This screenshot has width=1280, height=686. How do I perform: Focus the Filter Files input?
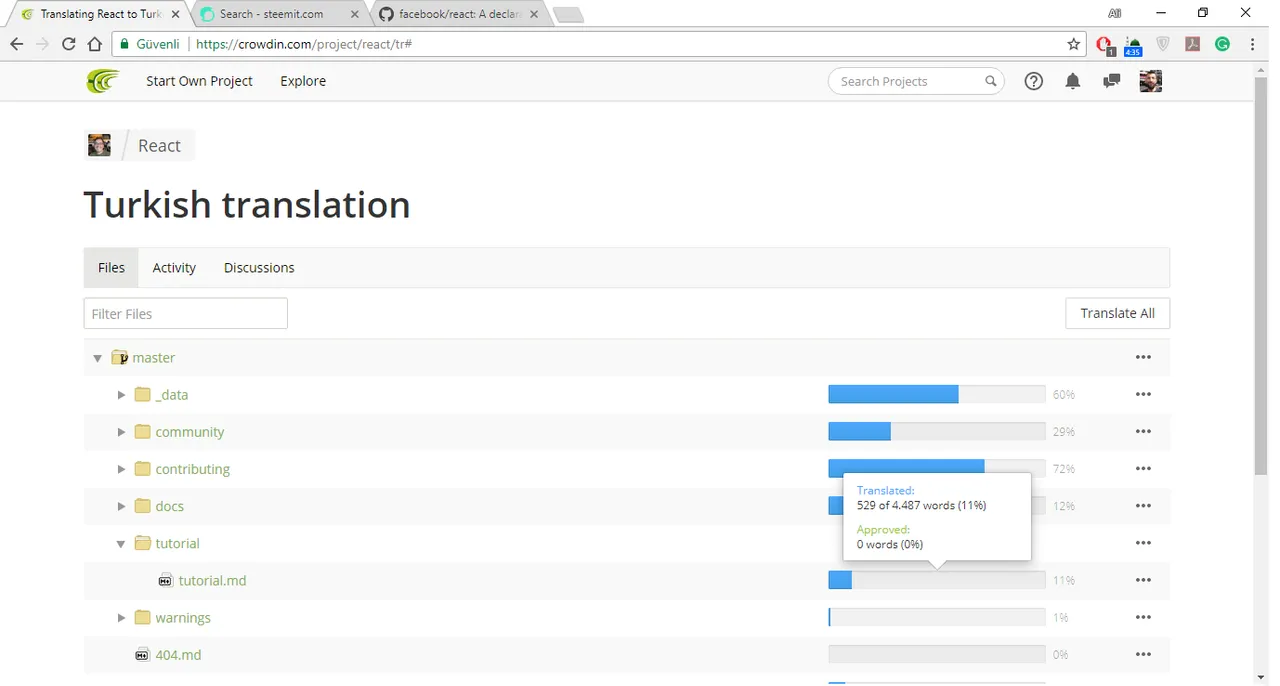pyautogui.click(x=185, y=313)
